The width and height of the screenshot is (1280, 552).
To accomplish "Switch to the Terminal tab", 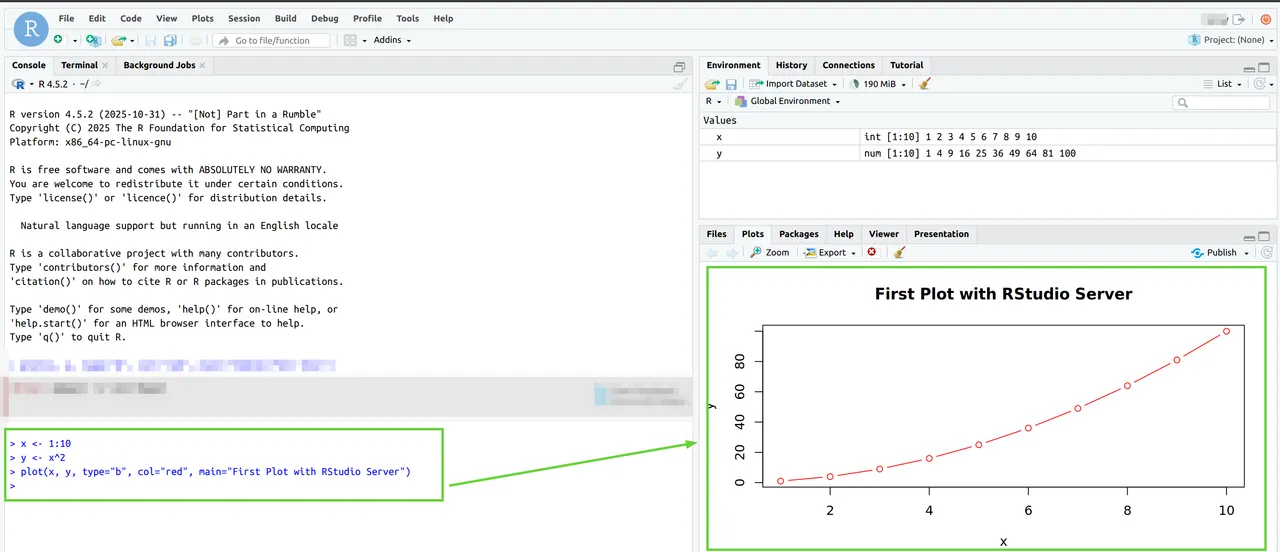I will (x=80, y=65).
